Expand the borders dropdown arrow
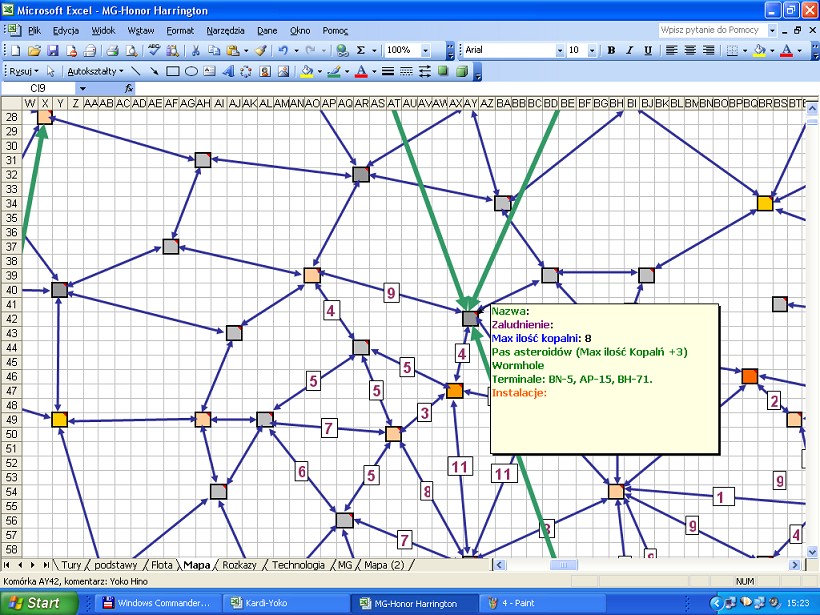The image size is (820, 615). pos(745,51)
